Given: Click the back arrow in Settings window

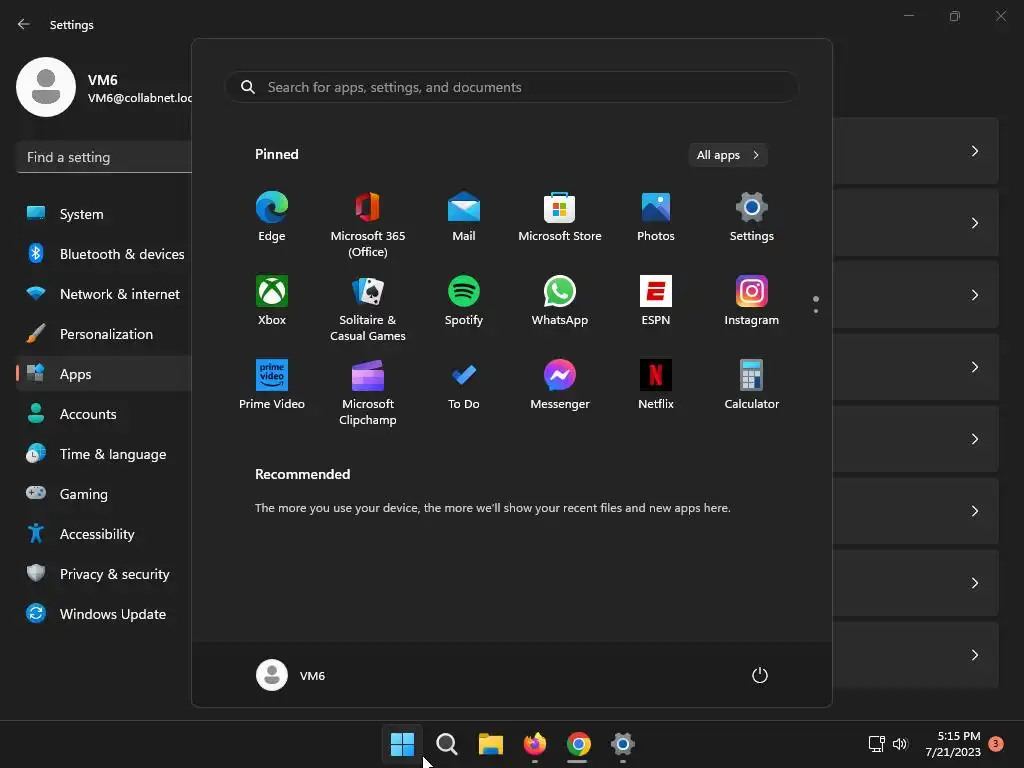Looking at the screenshot, I should point(24,24).
